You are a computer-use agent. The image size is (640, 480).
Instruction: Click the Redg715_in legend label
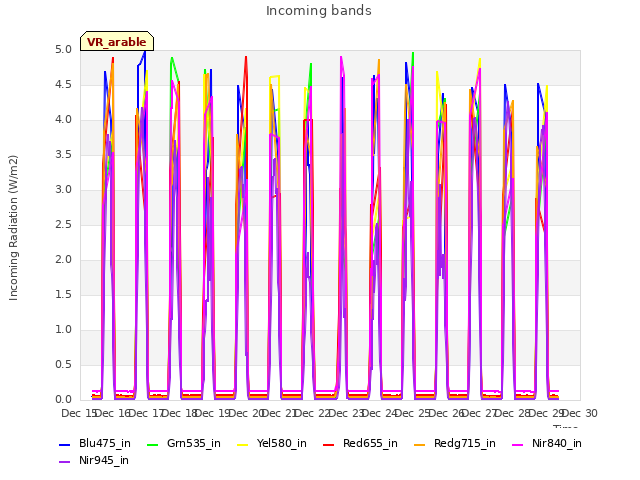[x=464, y=443]
